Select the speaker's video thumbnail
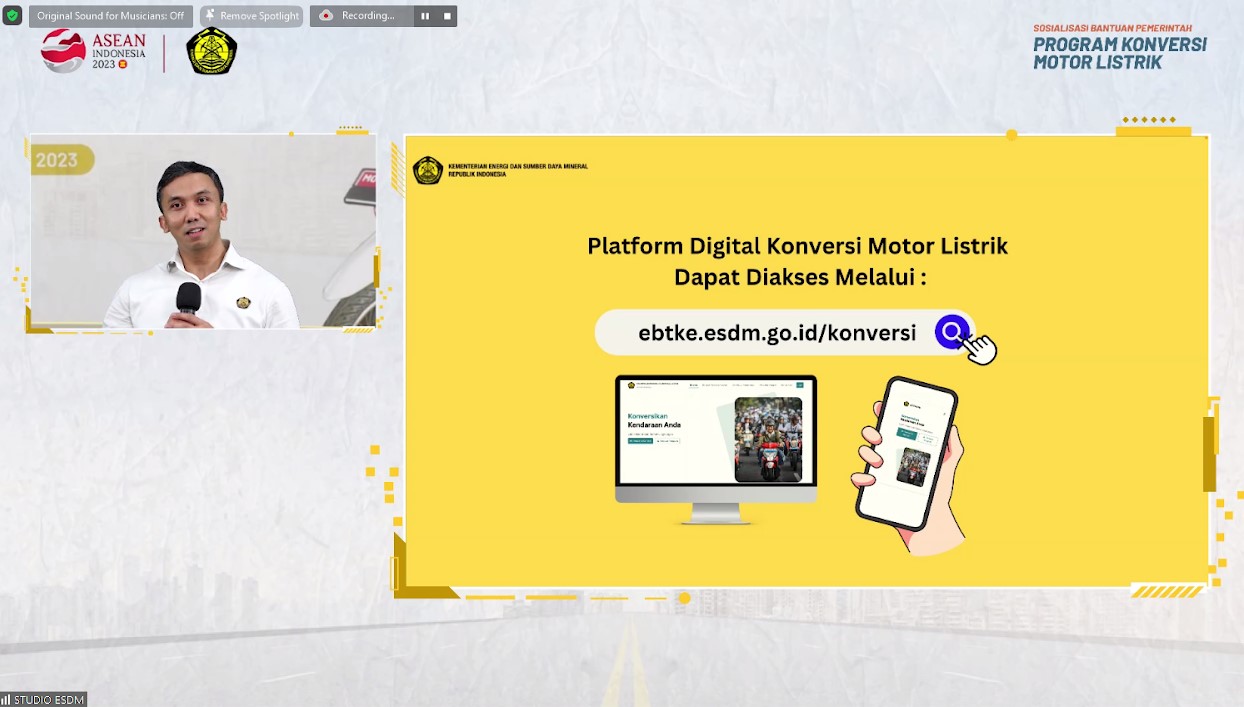The image size is (1244, 707). 203,232
